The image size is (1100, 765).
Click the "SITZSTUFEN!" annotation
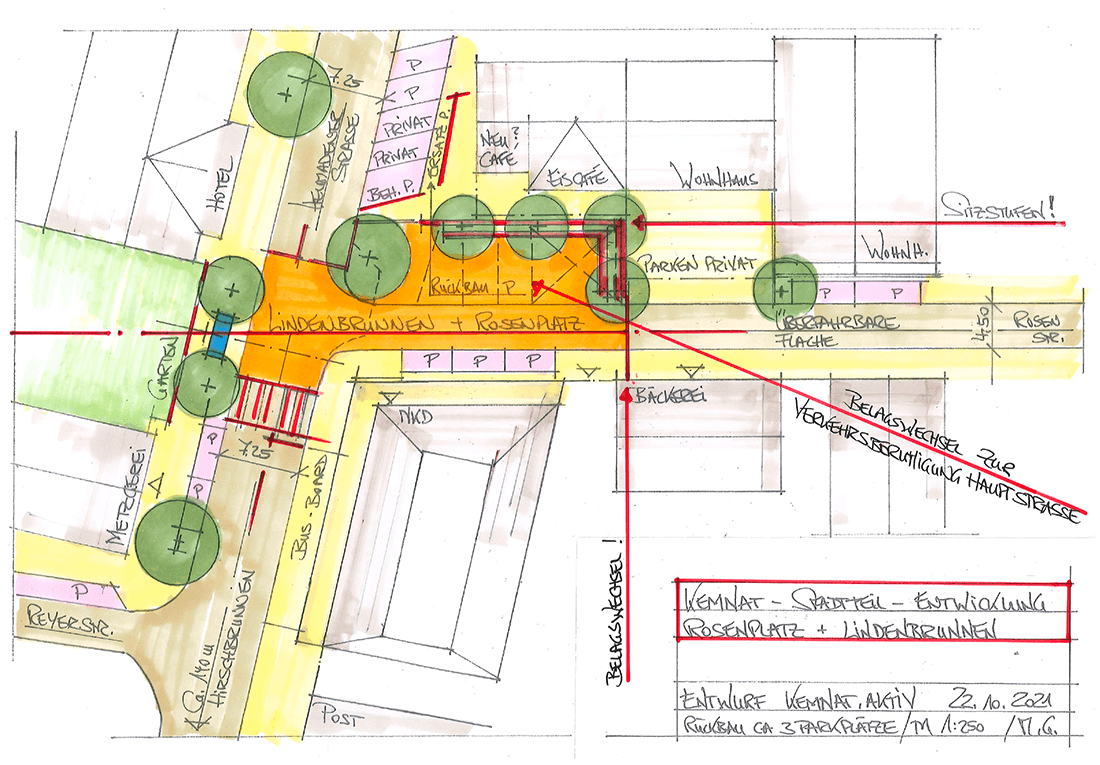click(998, 208)
